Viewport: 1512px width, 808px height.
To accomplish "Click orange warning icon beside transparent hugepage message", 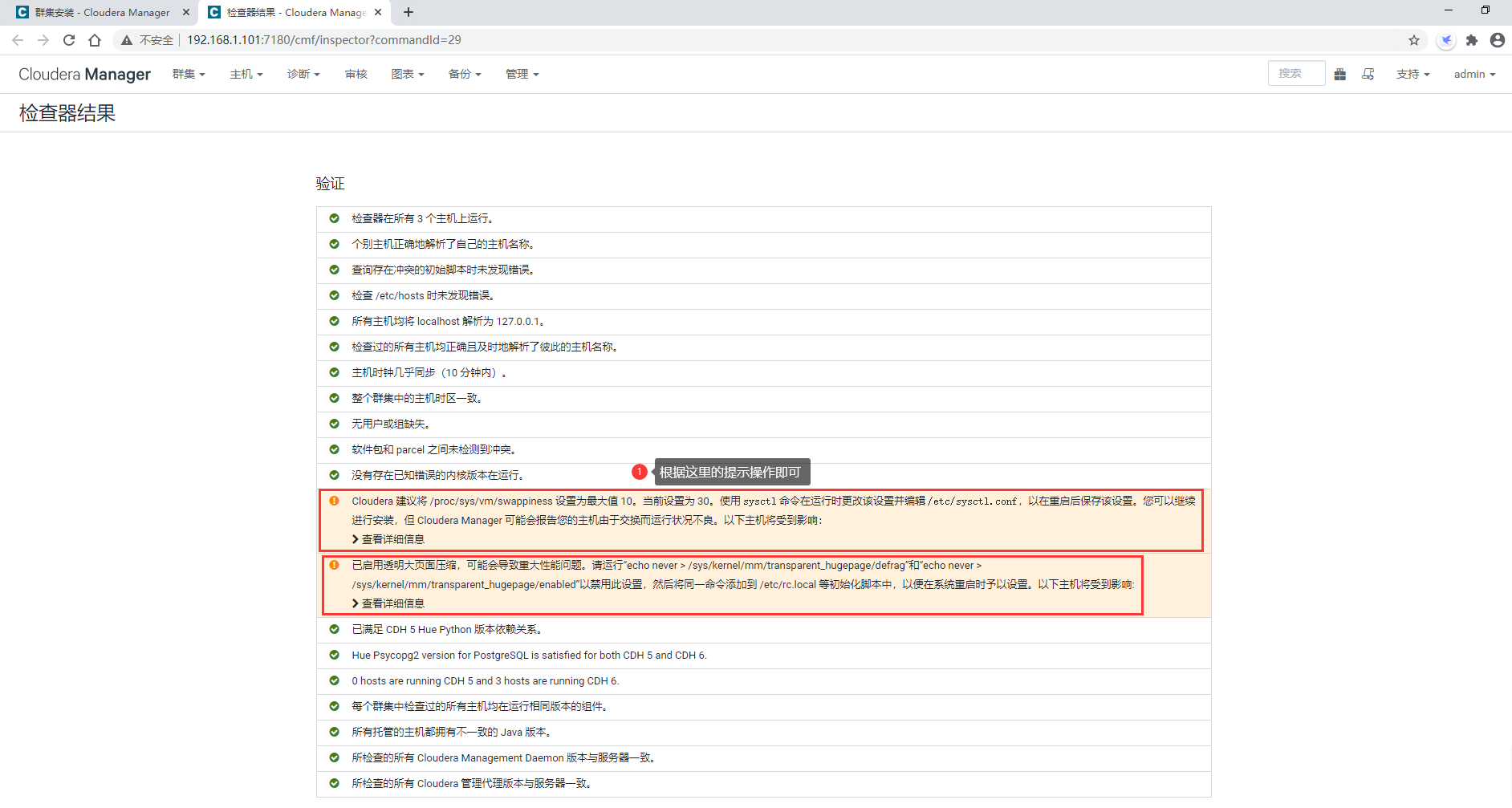I will point(335,565).
